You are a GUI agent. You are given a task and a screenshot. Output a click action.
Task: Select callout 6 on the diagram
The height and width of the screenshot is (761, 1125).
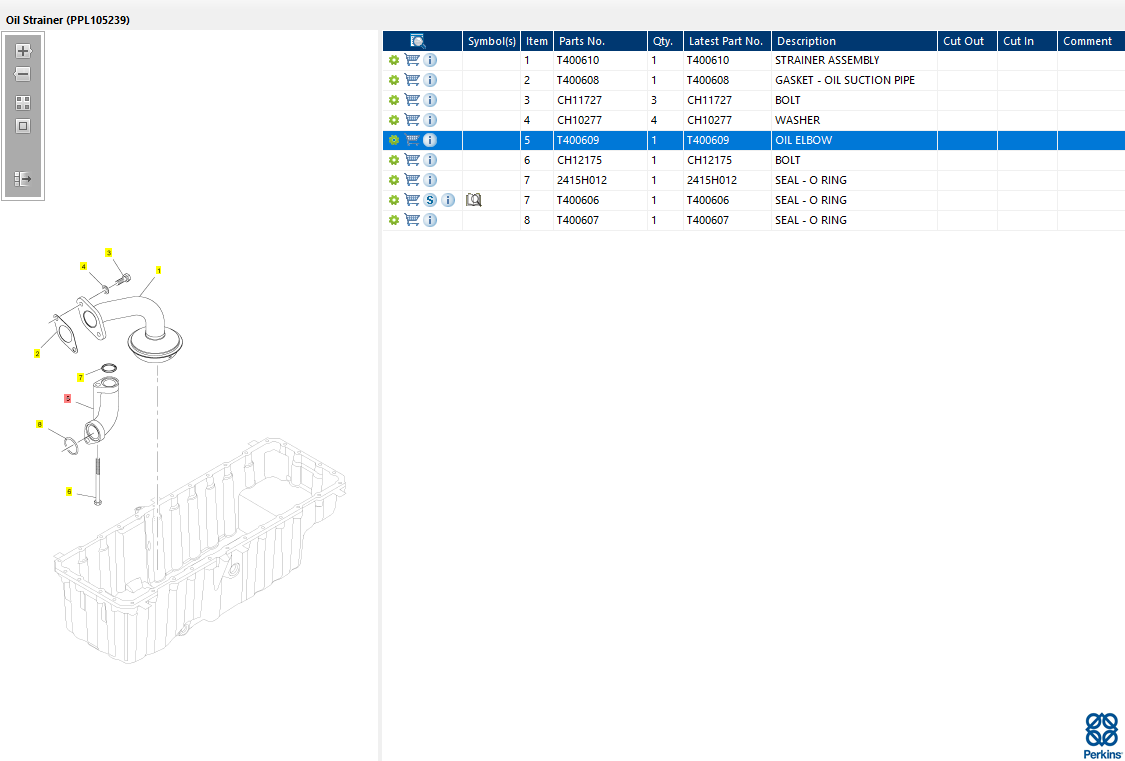click(x=69, y=491)
